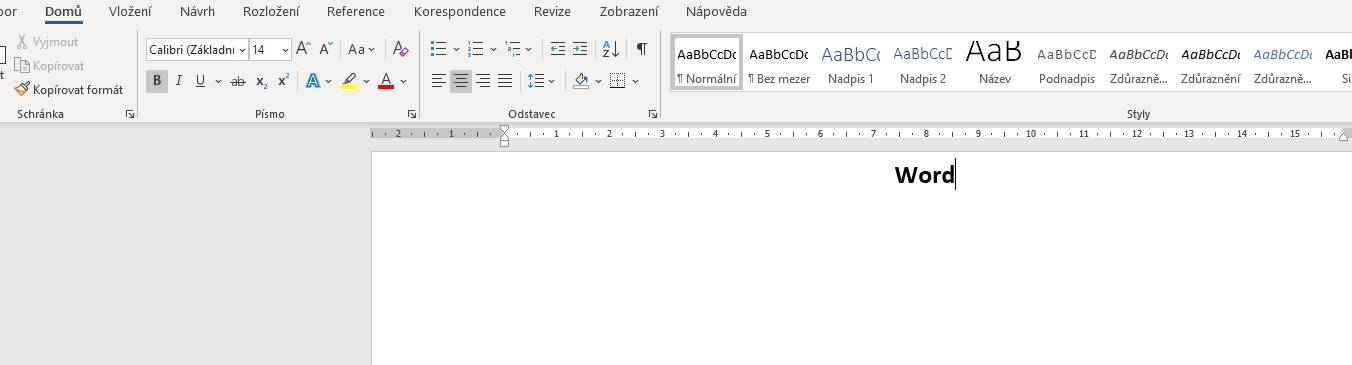Toggle Underline formatting
1352x365 pixels.
(x=200, y=81)
